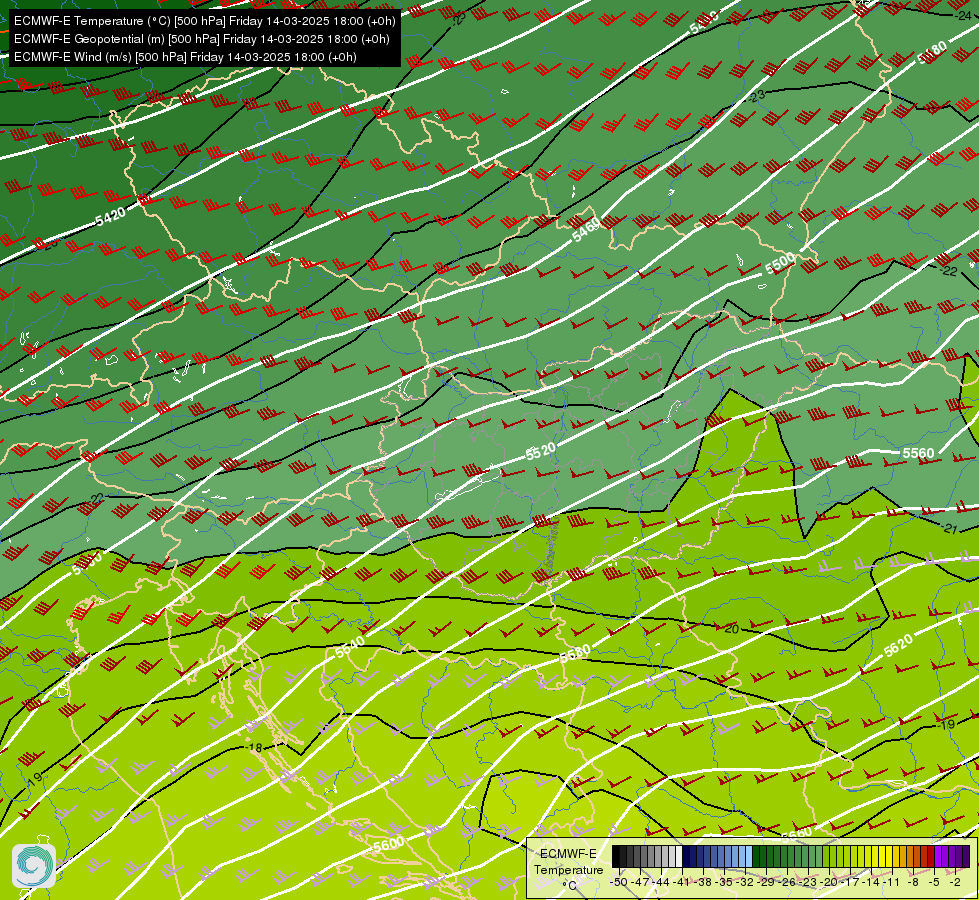Click the -5 tick in the colour scale

[935, 882]
